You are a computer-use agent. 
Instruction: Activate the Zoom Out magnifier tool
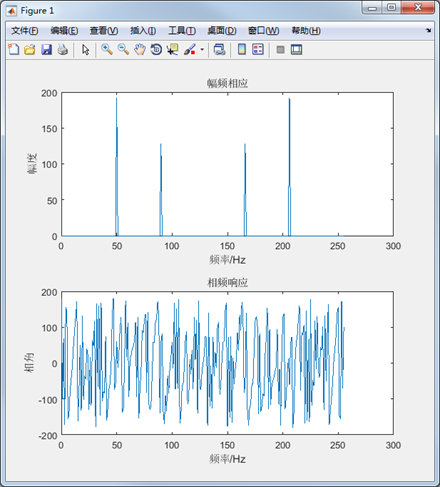(123, 50)
